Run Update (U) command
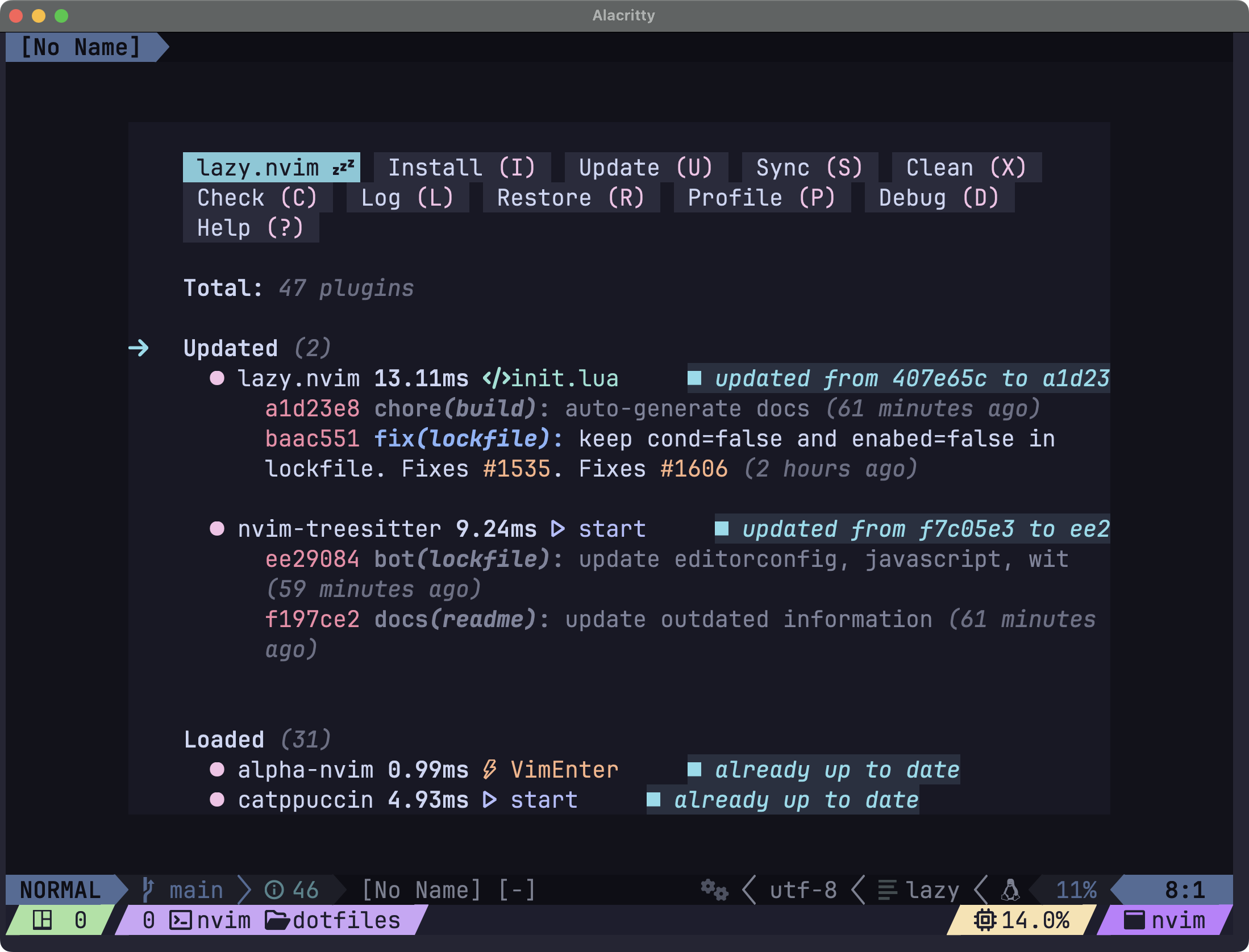The image size is (1249, 952). pyautogui.click(x=646, y=168)
